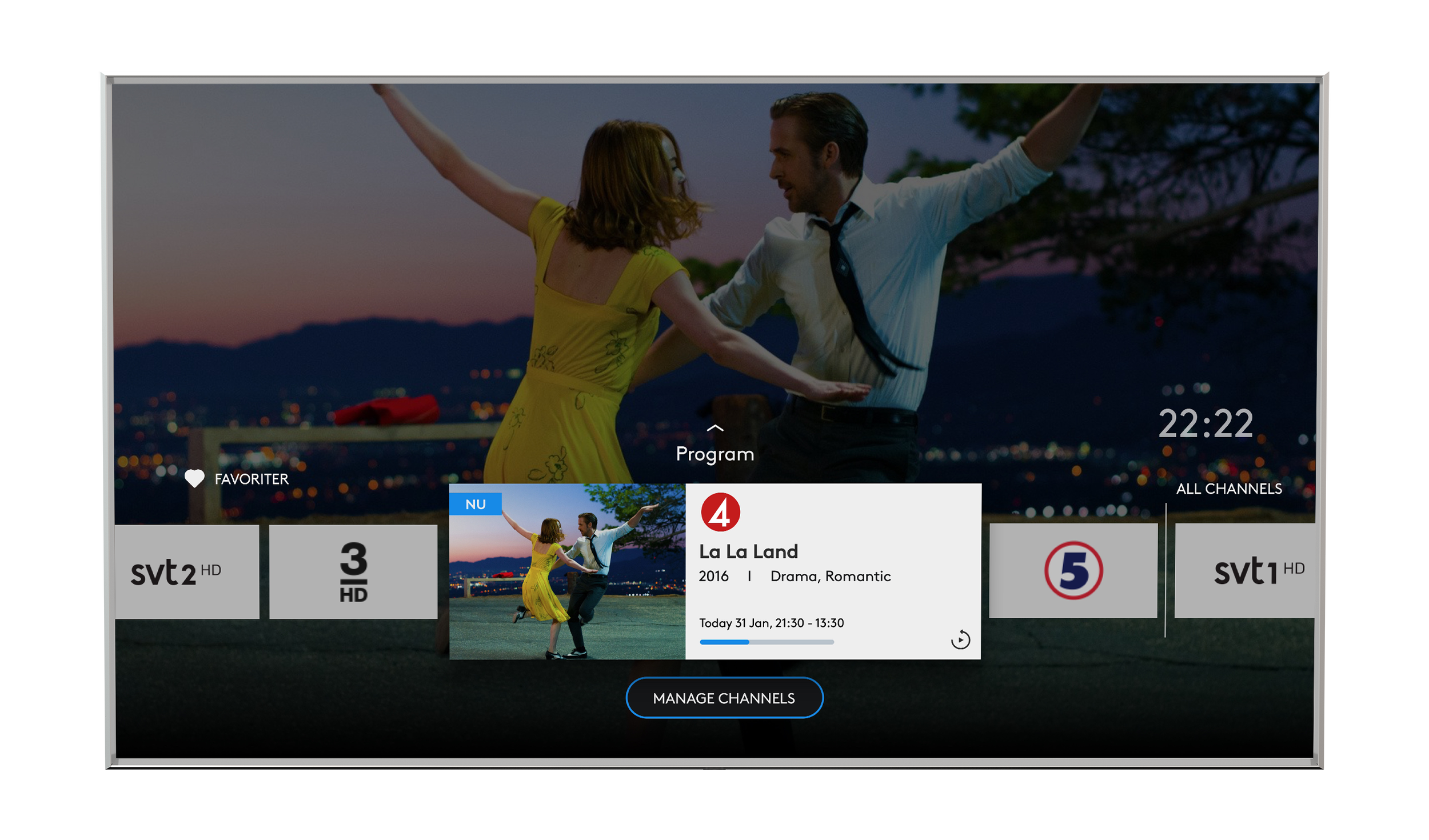Expand the upward chevron above Program
The height and width of the screenshot is (840, 1429).
click(x=714, y=428)
